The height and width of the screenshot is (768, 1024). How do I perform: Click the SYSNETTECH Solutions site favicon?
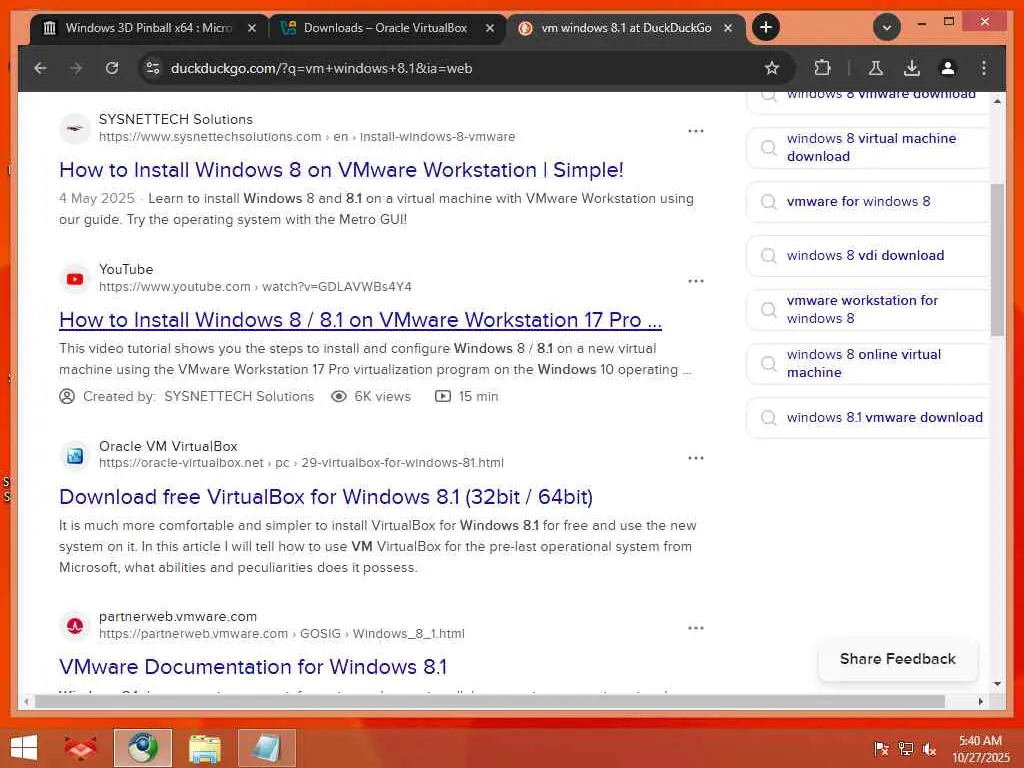coord(75,128)
